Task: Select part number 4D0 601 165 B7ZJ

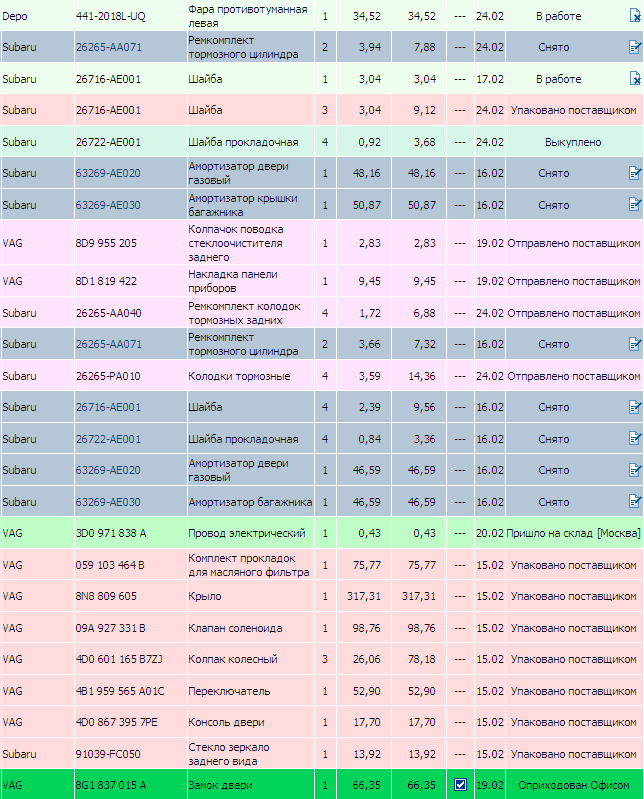Action: coord(119,659)
